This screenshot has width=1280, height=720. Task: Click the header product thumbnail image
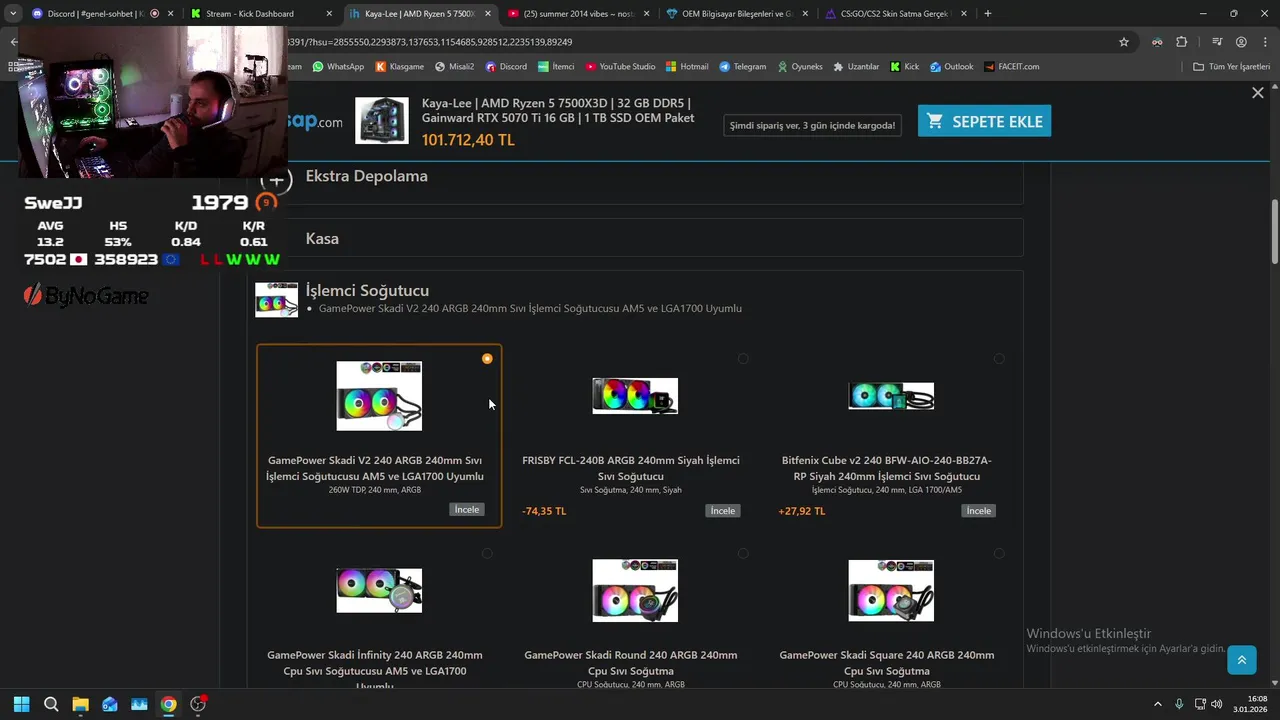(x=382, y=121)
